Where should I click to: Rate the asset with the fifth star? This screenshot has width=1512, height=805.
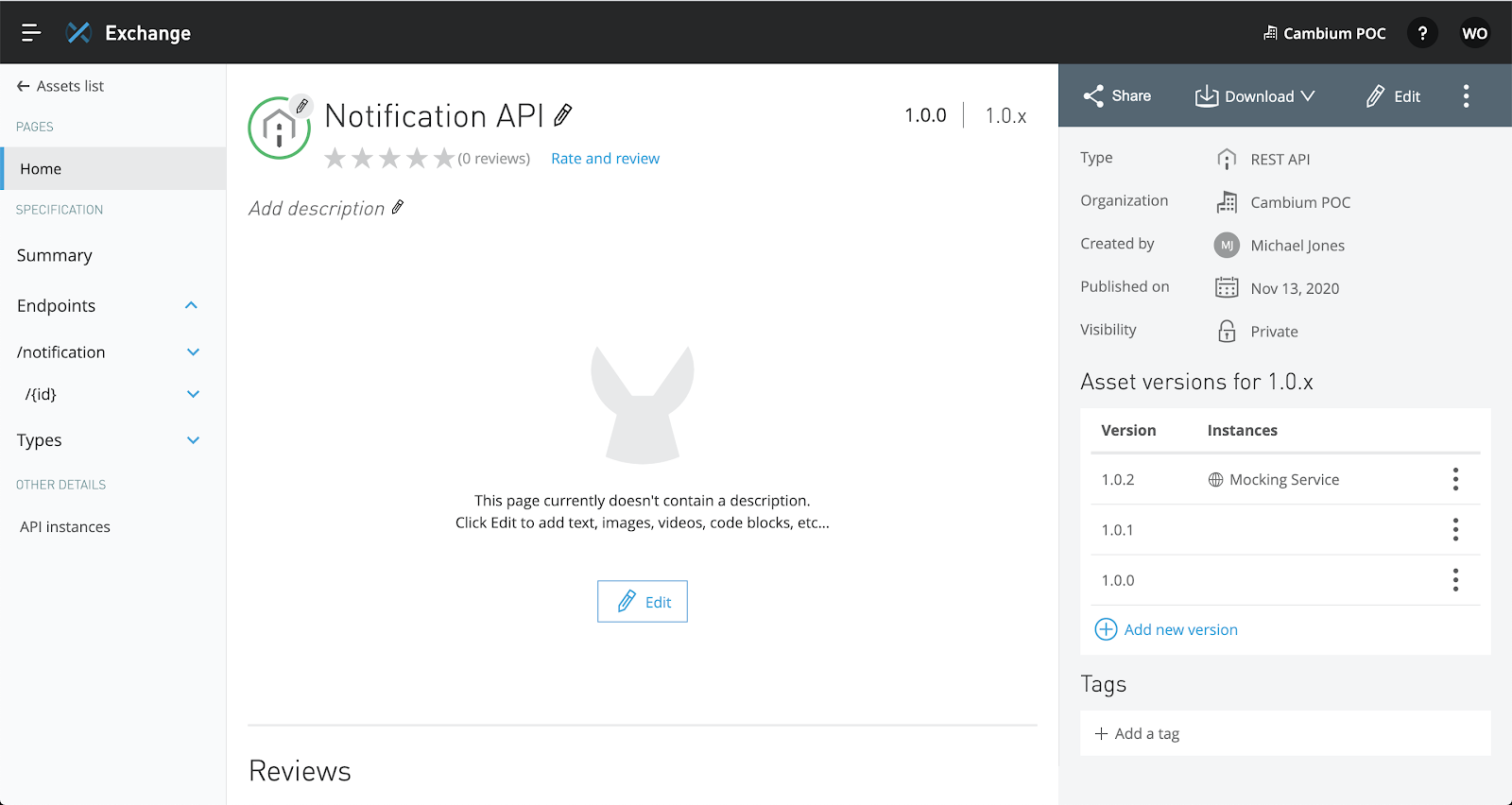pos(444,159)
